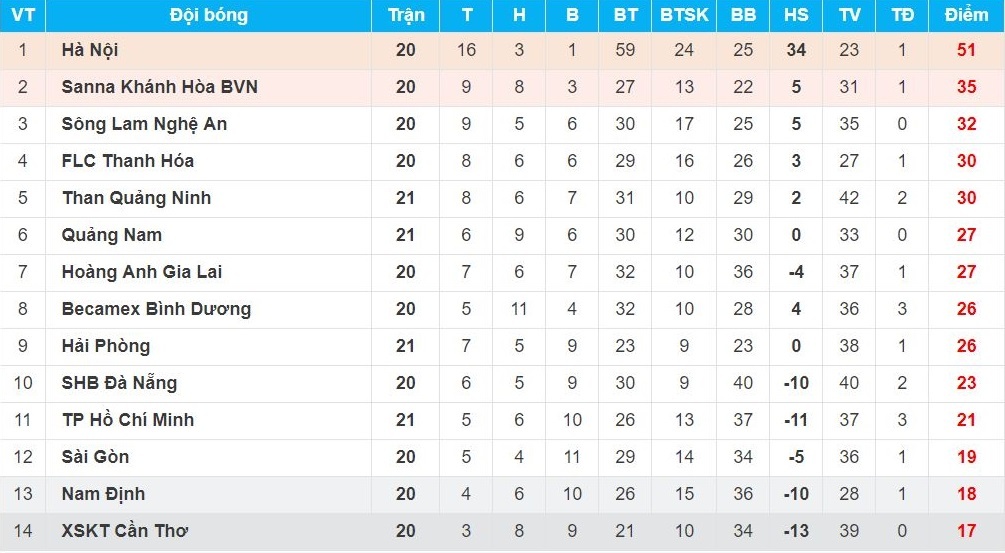Open TP Hồ Chí Minh team entry

pyautogui.click(x=127, y=420)
